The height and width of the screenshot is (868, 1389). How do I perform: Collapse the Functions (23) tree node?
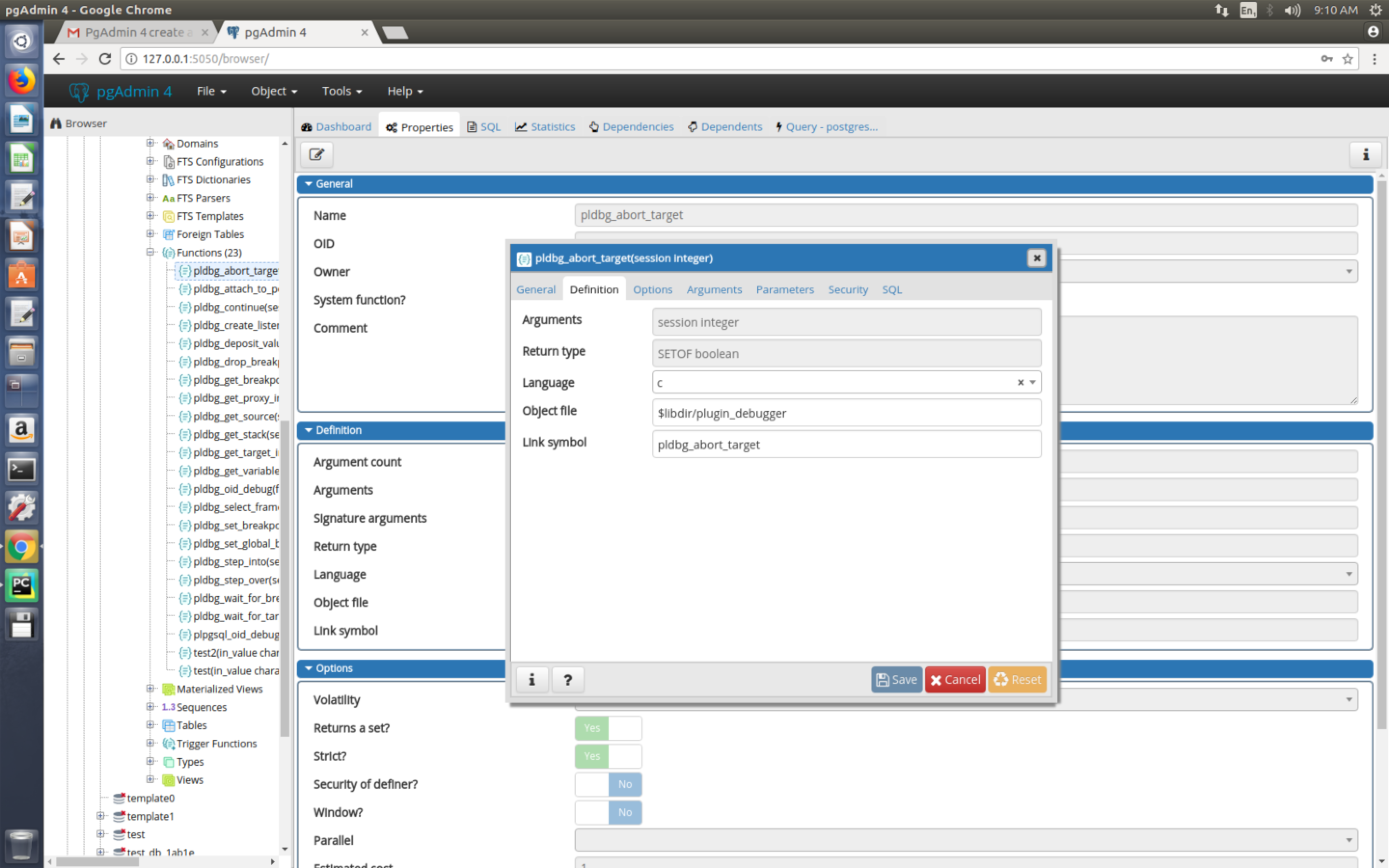click(x=150, y=252)
